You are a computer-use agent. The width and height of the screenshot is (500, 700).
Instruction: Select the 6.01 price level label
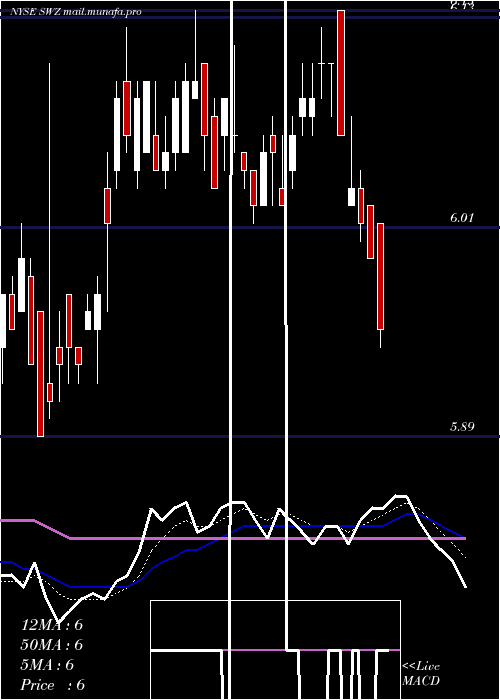tap(462, 218)
